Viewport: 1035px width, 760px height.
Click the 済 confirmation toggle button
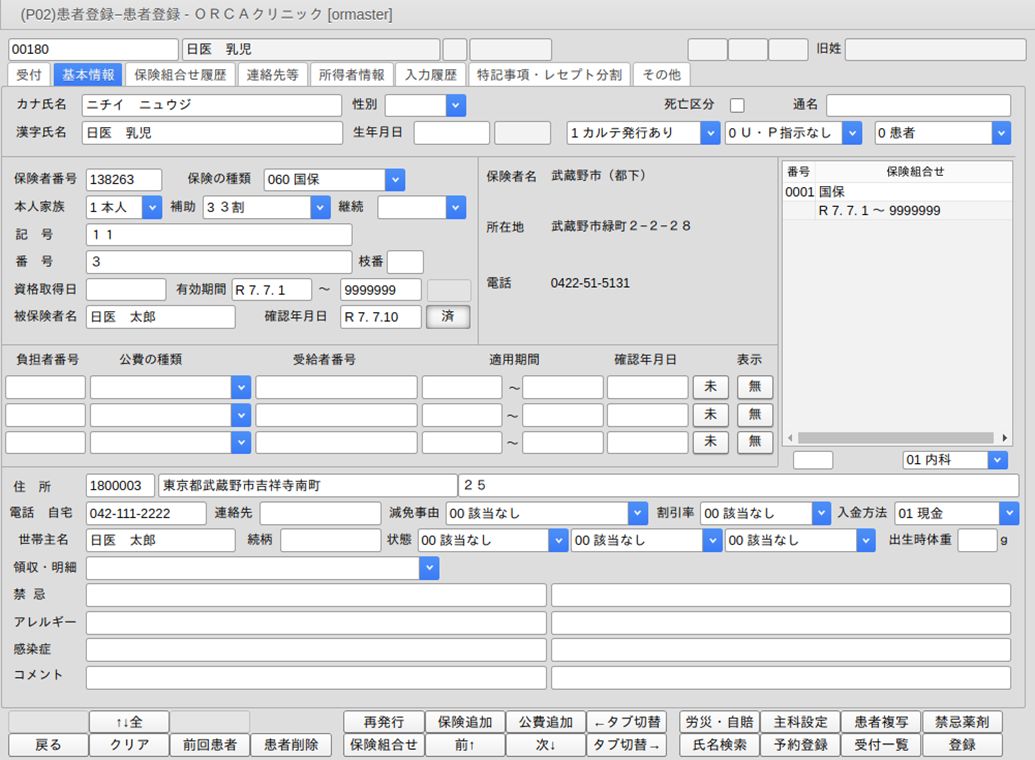tap(447, 317)
